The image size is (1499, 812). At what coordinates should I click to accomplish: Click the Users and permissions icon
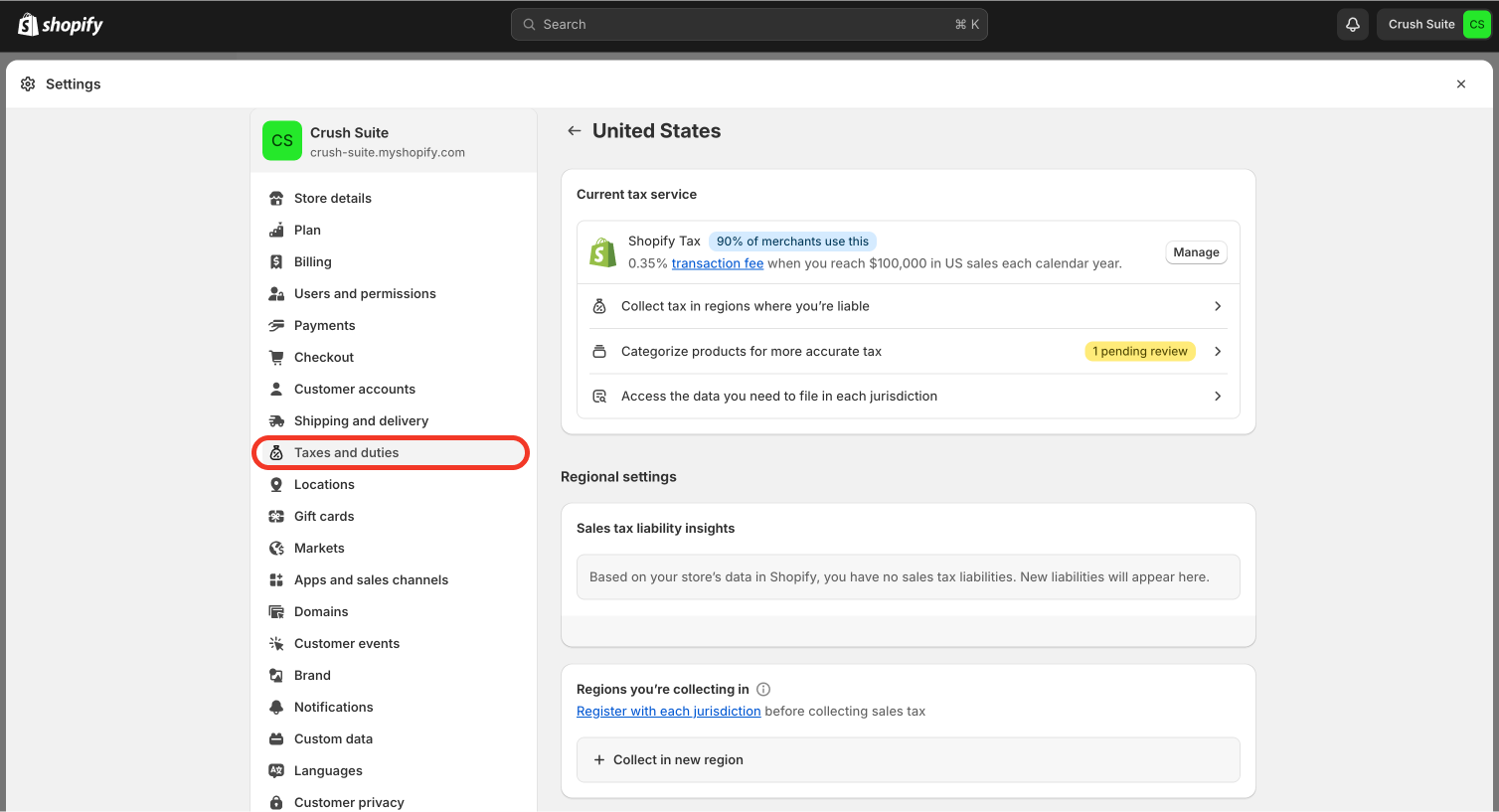(276, 294)
